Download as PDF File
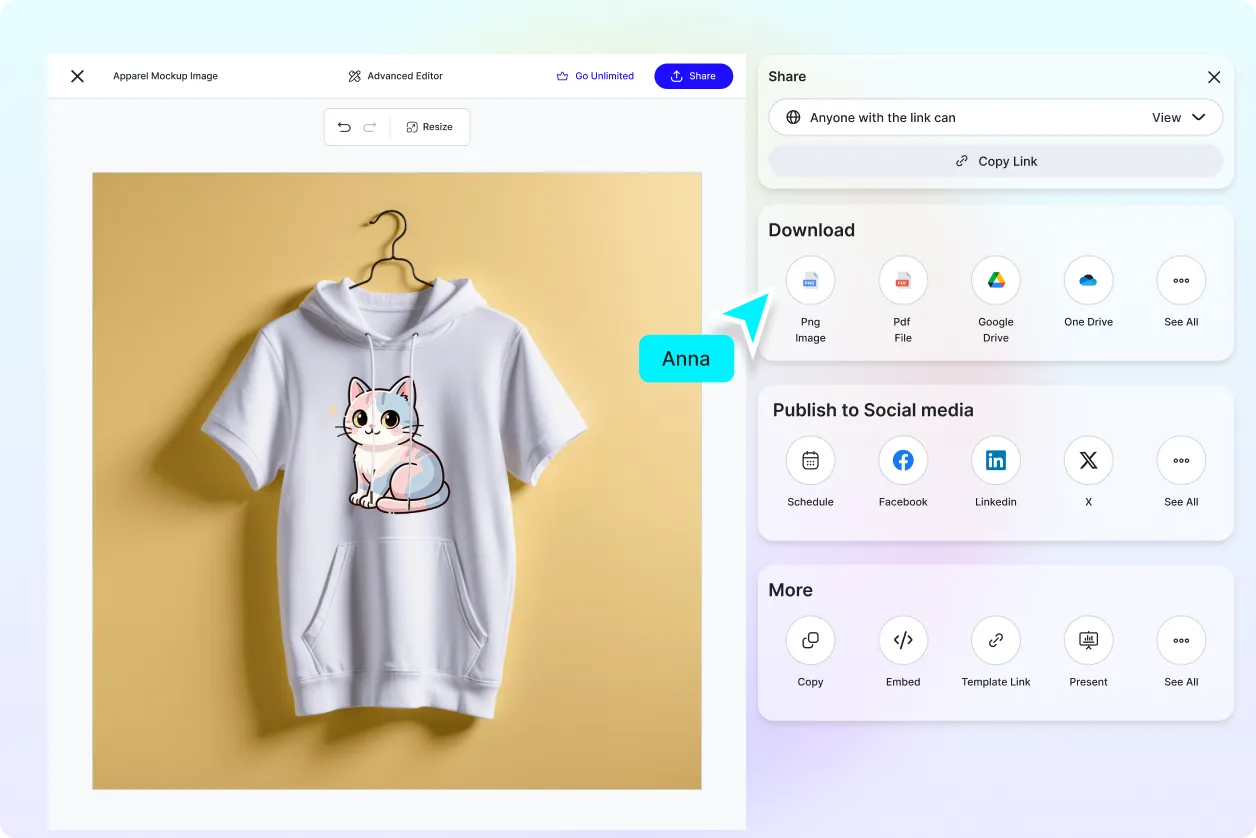The height and width of the screenshot is (838, 1256). click(x=902, y=280)
